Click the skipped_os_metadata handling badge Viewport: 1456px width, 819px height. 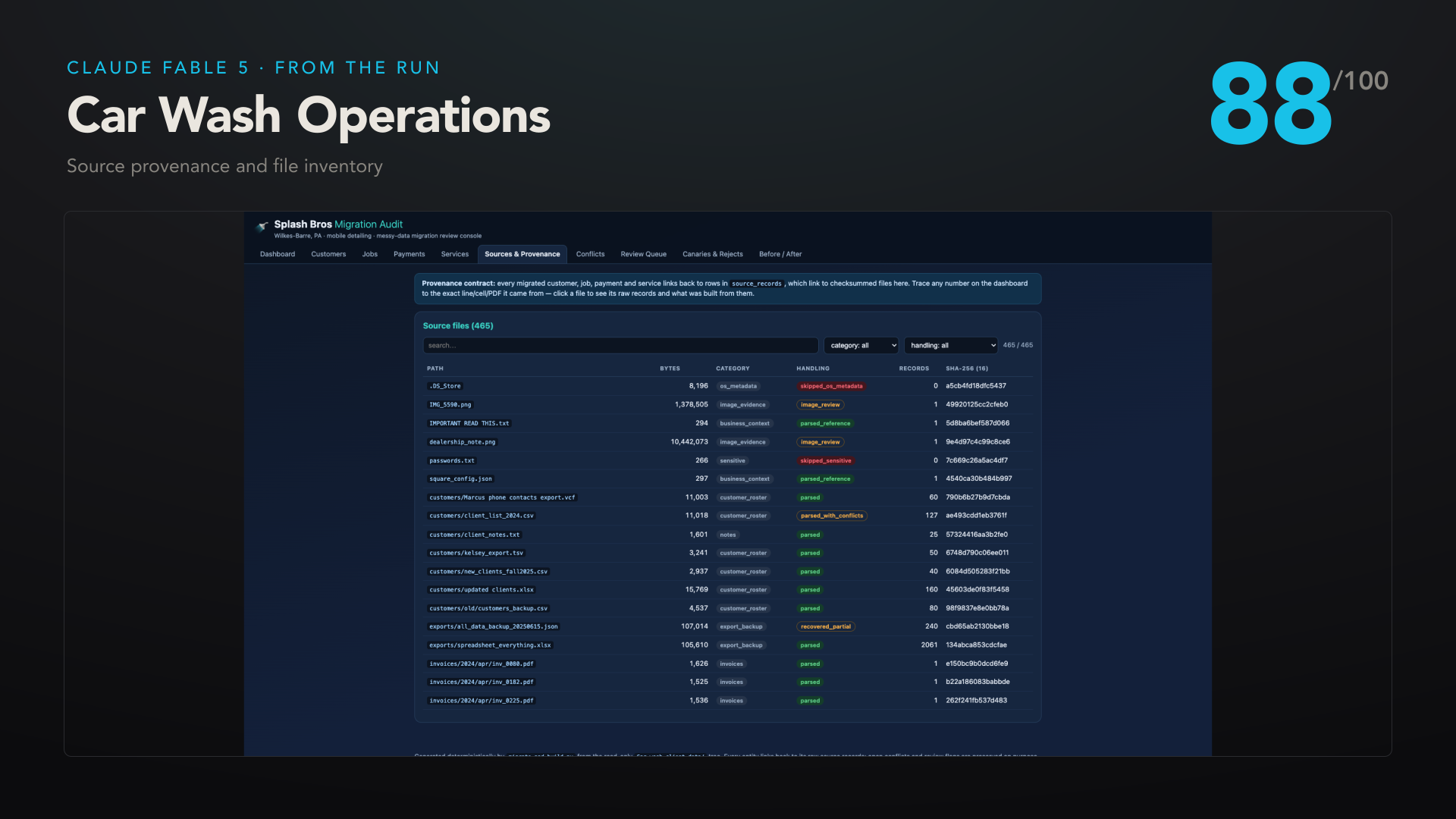pyautogui.click(x=831, y=386)
